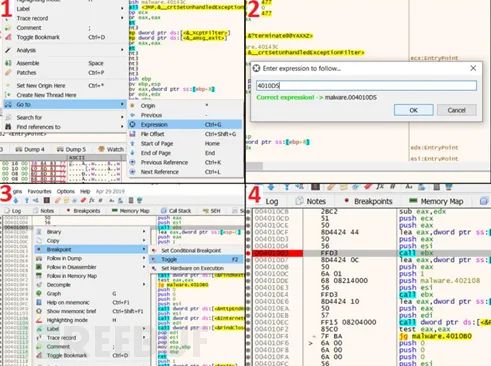Click the Find references to icon

[9, 127]
